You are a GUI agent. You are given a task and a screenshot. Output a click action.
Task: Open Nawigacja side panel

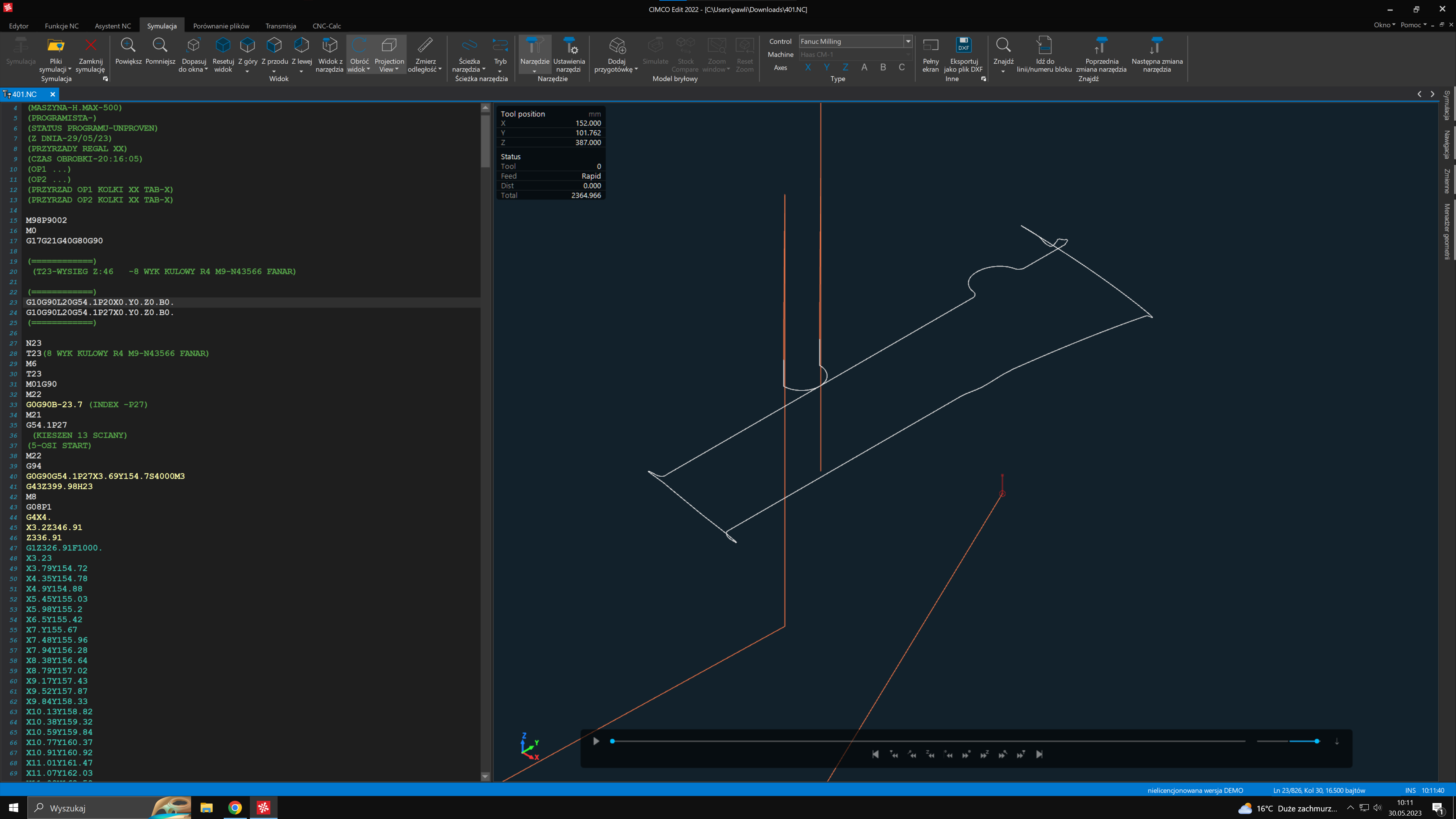1447,144
